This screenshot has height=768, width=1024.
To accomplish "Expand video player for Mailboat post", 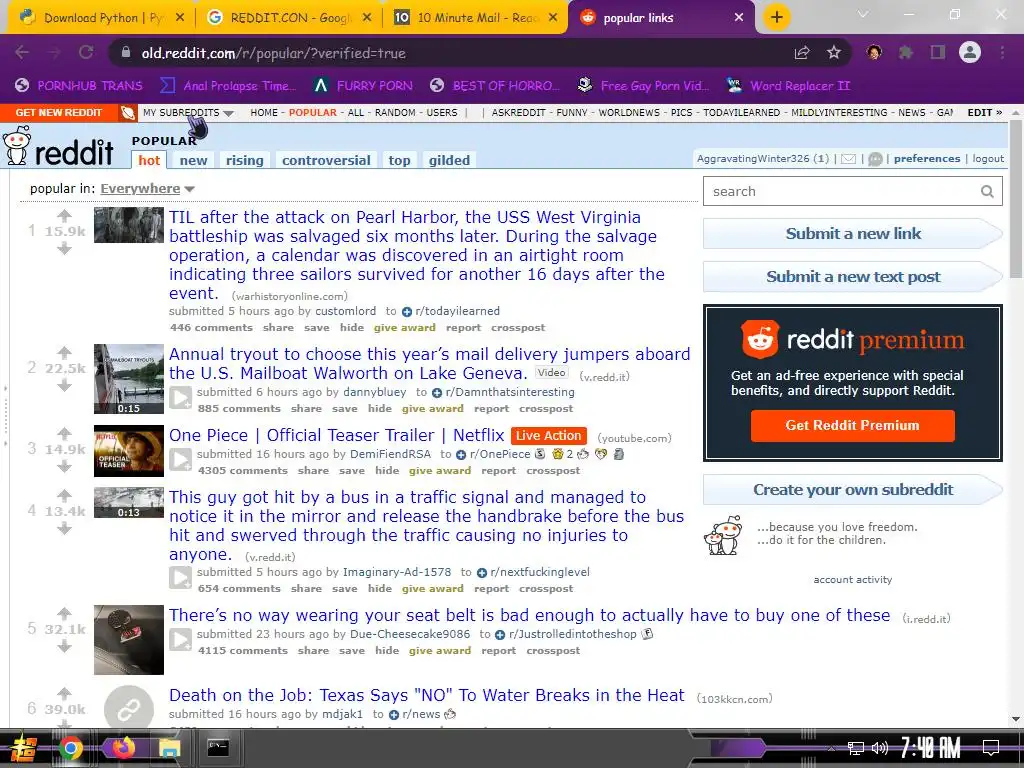I will tap(180, 398).
